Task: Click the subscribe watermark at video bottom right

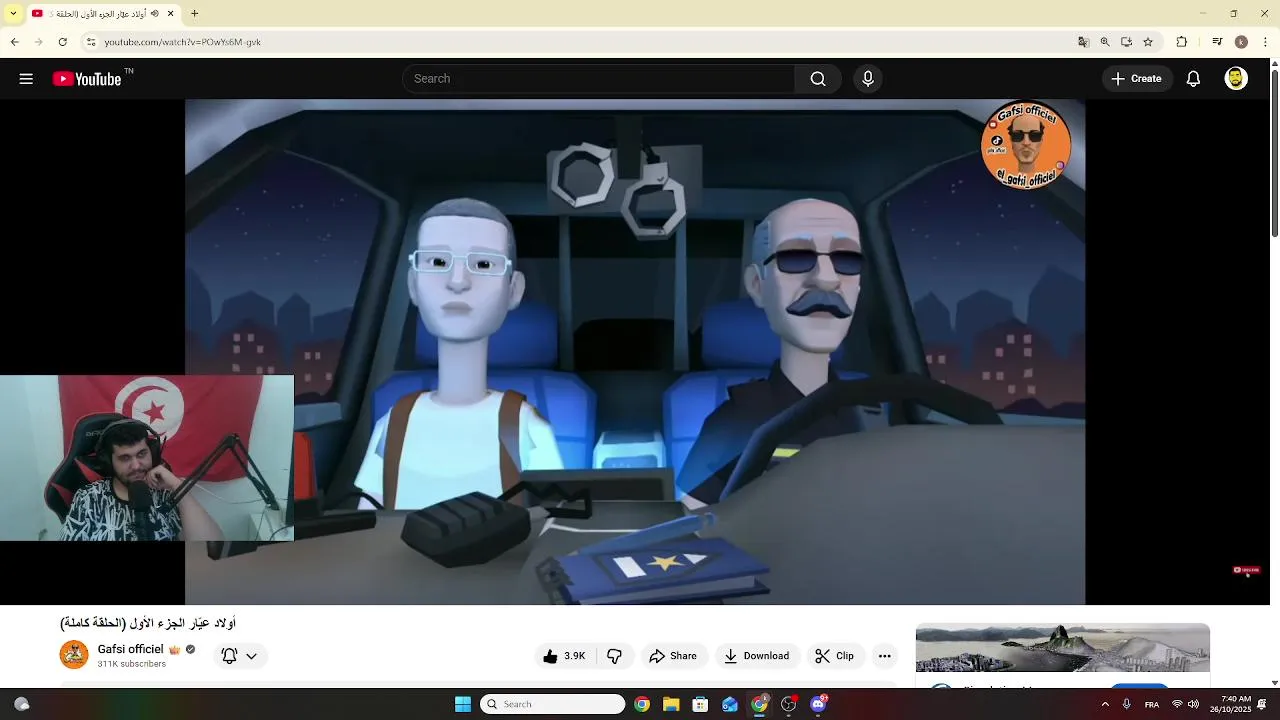Action: 1246,570
